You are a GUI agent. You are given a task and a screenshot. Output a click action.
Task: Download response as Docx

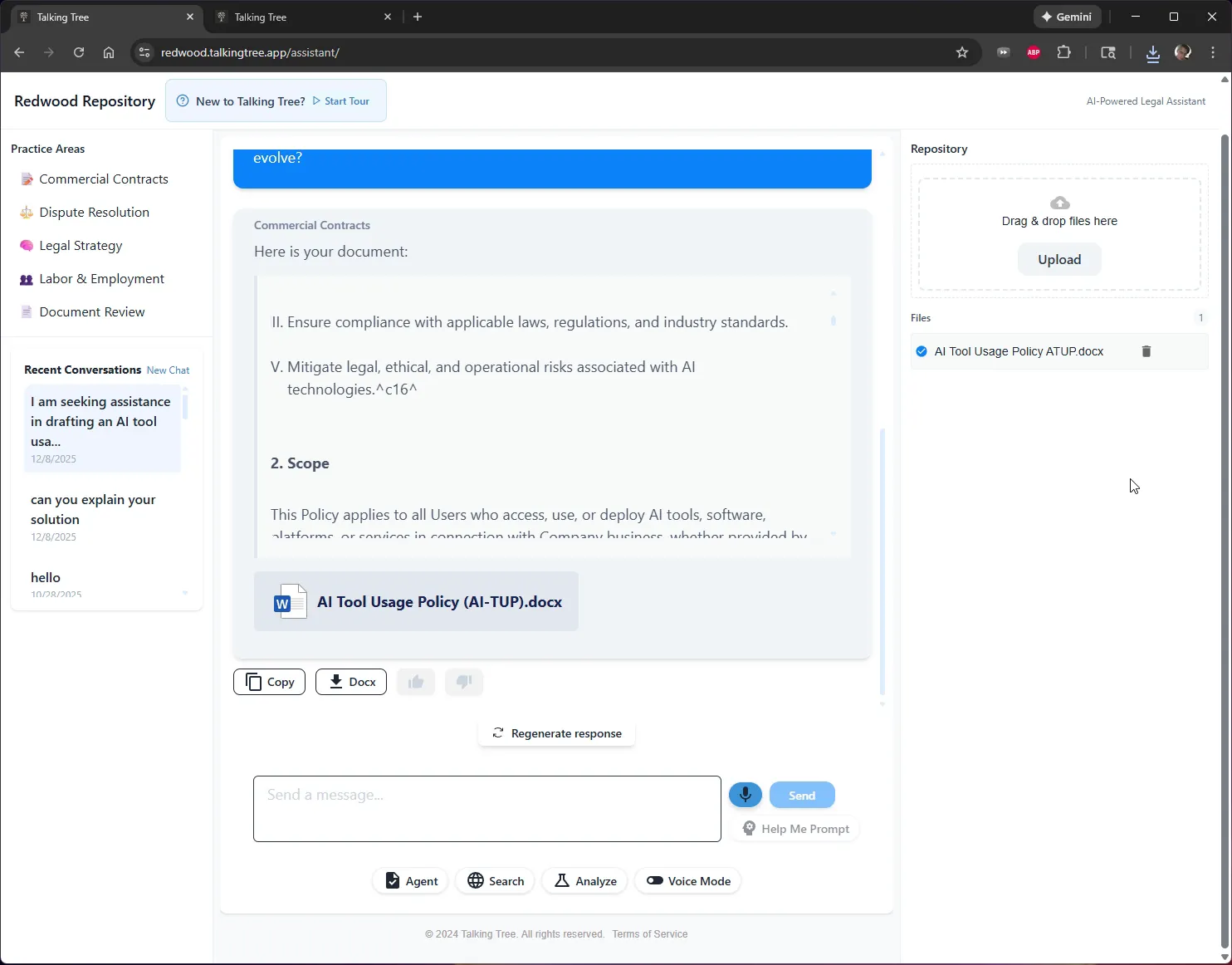click(351, 682)
